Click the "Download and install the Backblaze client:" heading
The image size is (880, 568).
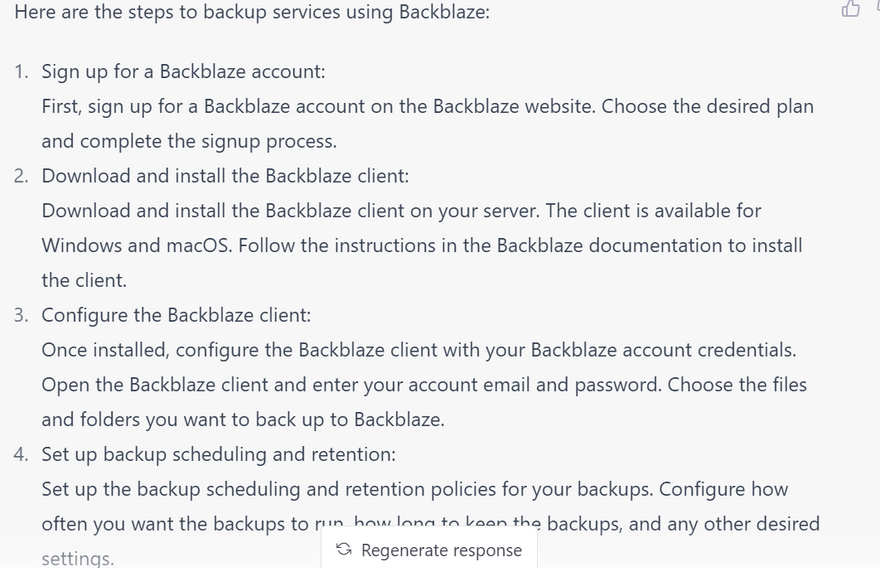coord(225,176)
